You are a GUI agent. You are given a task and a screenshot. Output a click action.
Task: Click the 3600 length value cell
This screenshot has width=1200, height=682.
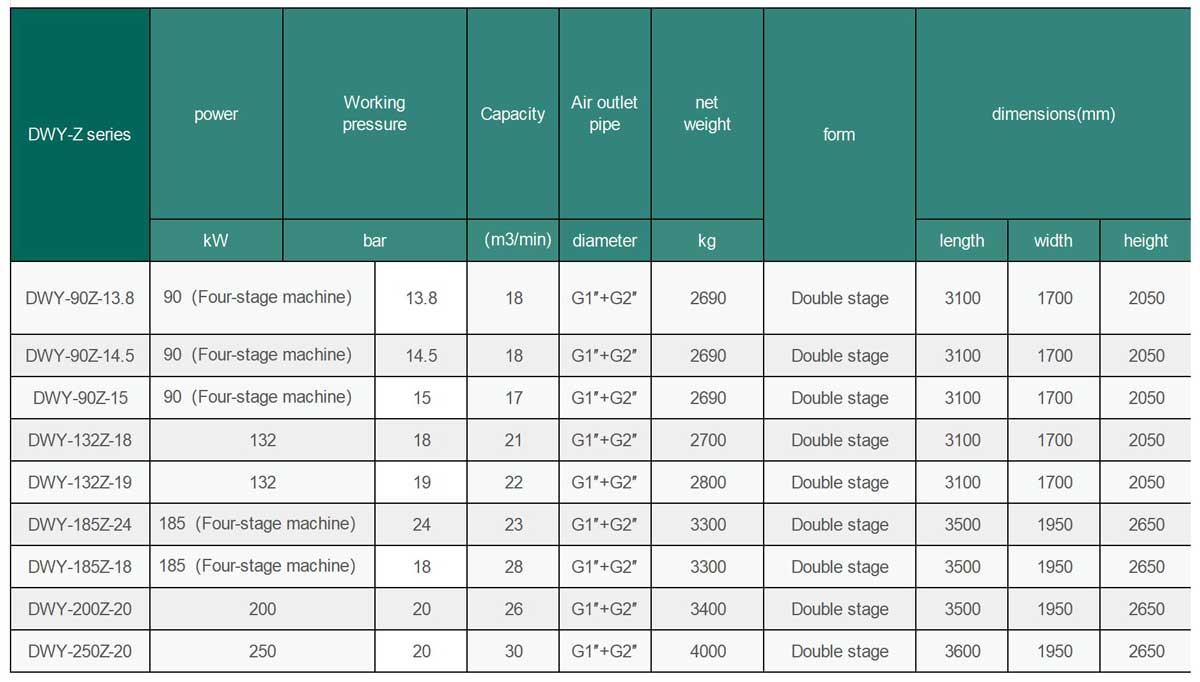(x=962, y=651)
